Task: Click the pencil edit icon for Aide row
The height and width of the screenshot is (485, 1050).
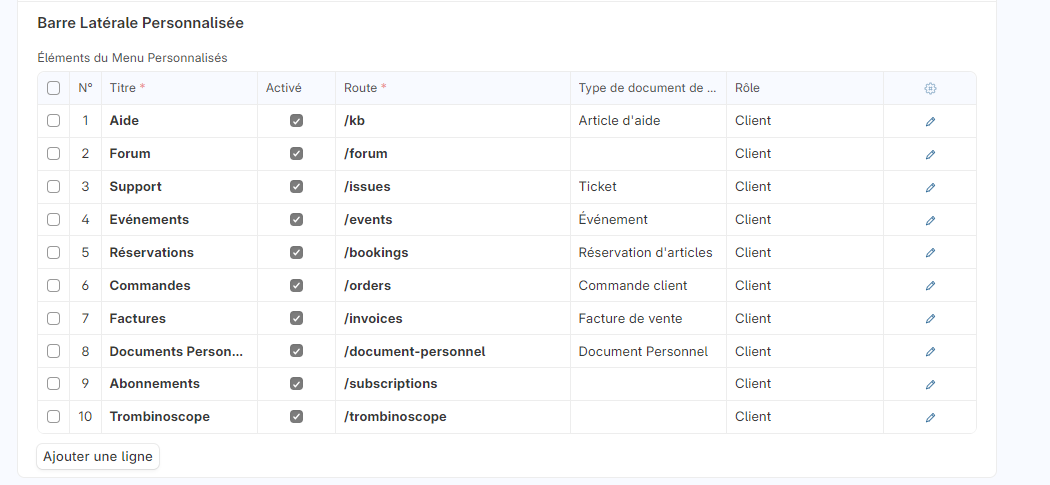Action: click(930, 121)
